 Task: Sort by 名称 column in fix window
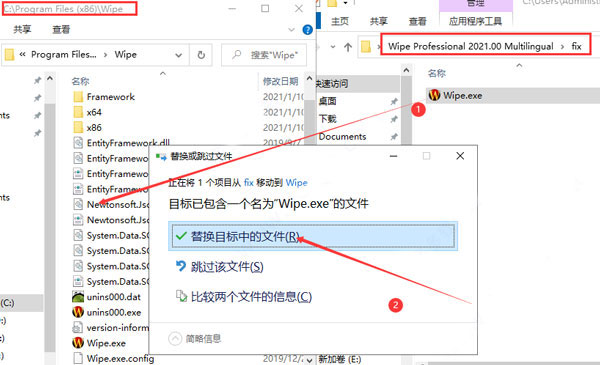[437, 73]
